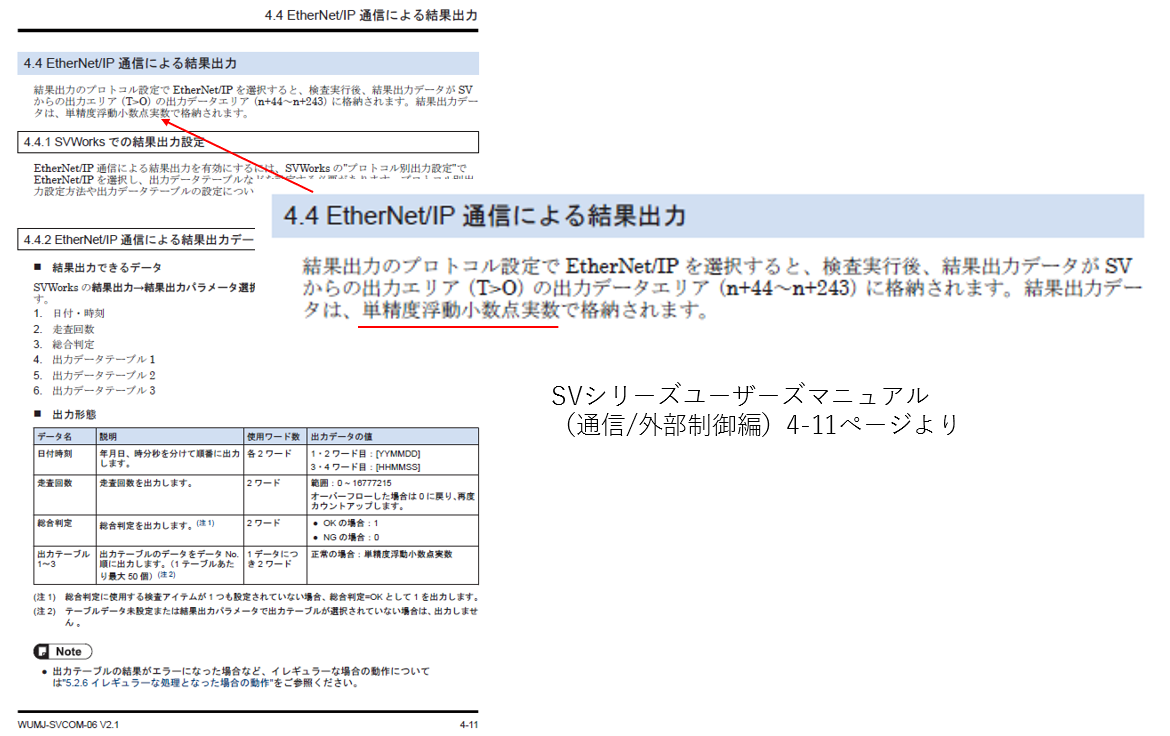Click list item '4. 出力データテーブル 1'
1170x736 pixels.
tap(94, 360)
